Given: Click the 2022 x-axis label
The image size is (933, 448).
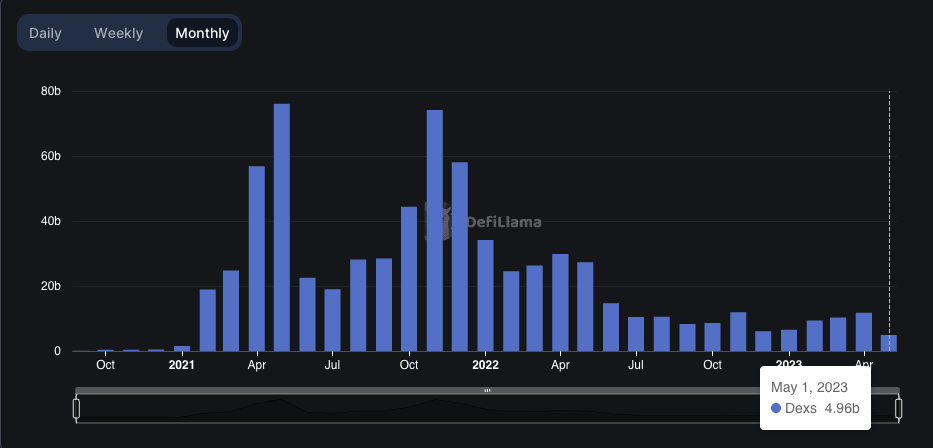Looking at the screenshot, I should pos(485,365).
